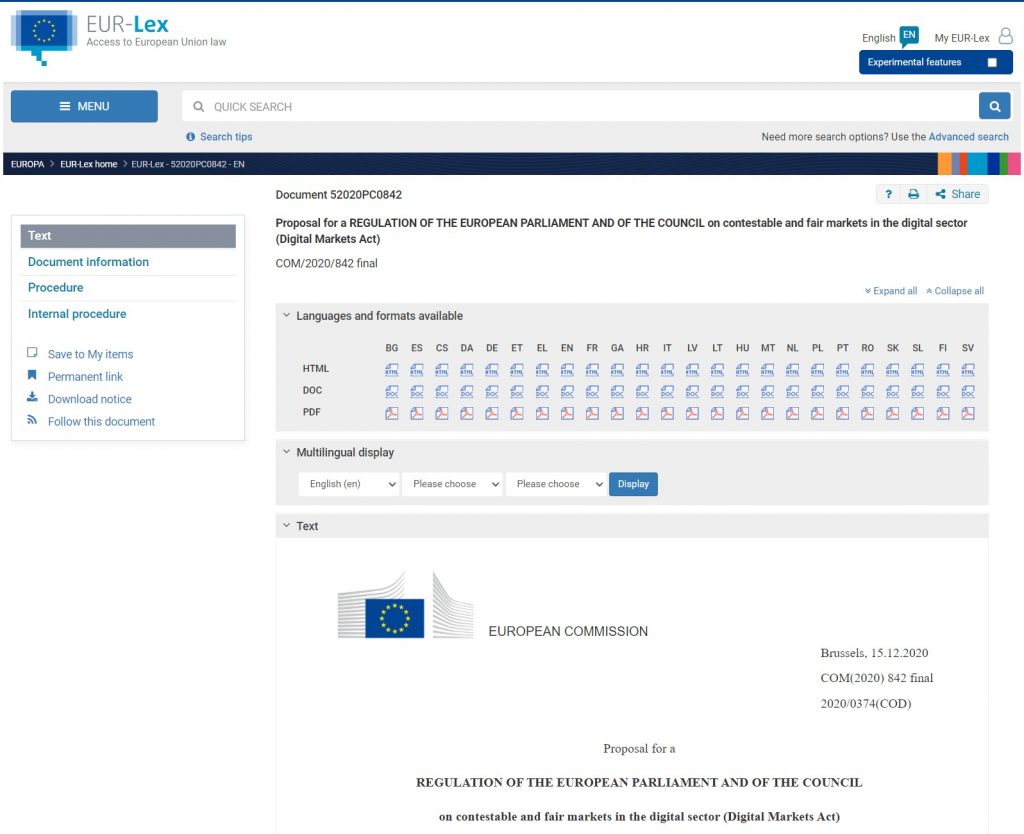Open the blue MENU button
Viewport: 1024px width, 834px height.
(x=84, y=106)
